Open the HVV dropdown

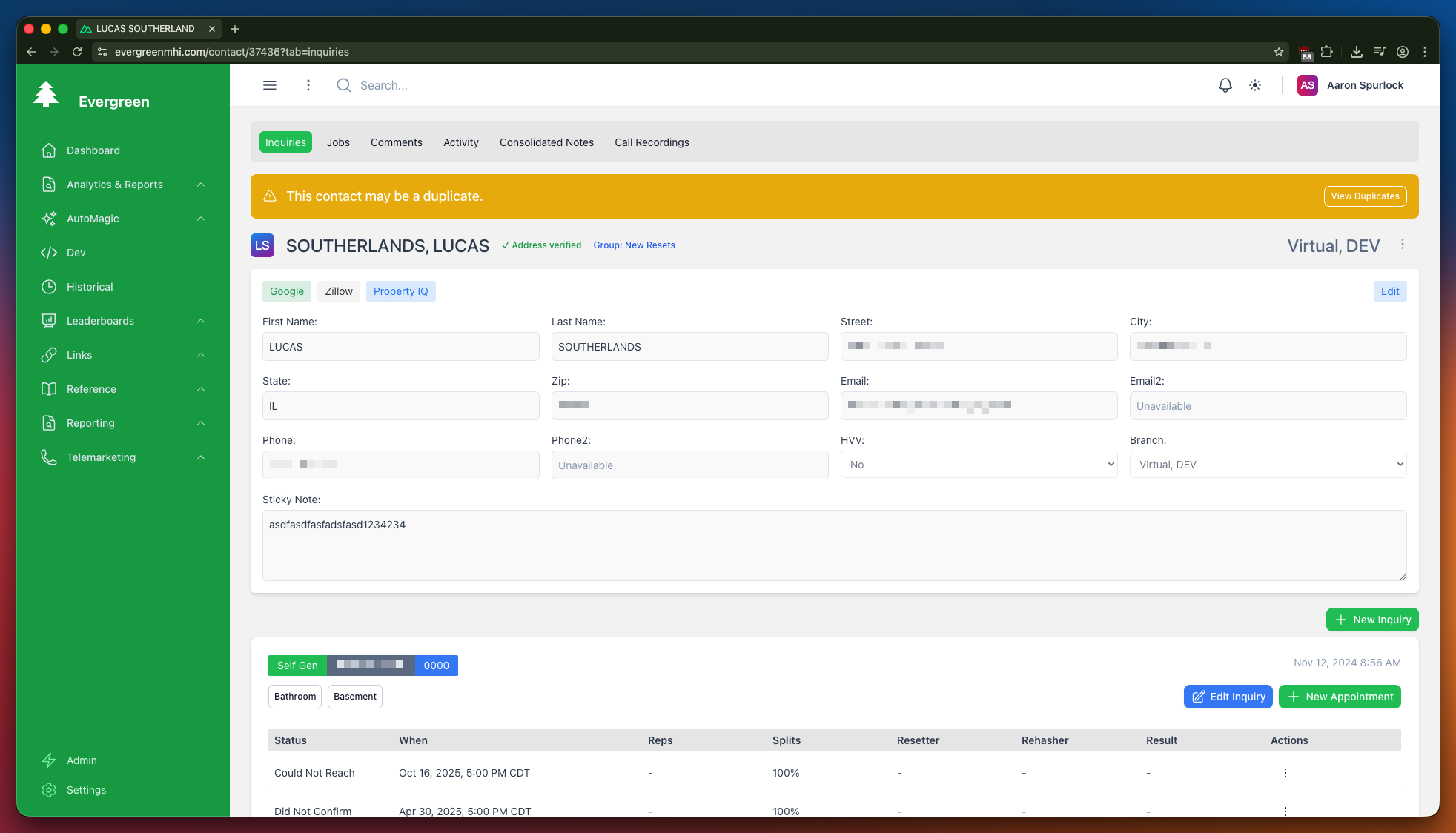tap(978, 464)
